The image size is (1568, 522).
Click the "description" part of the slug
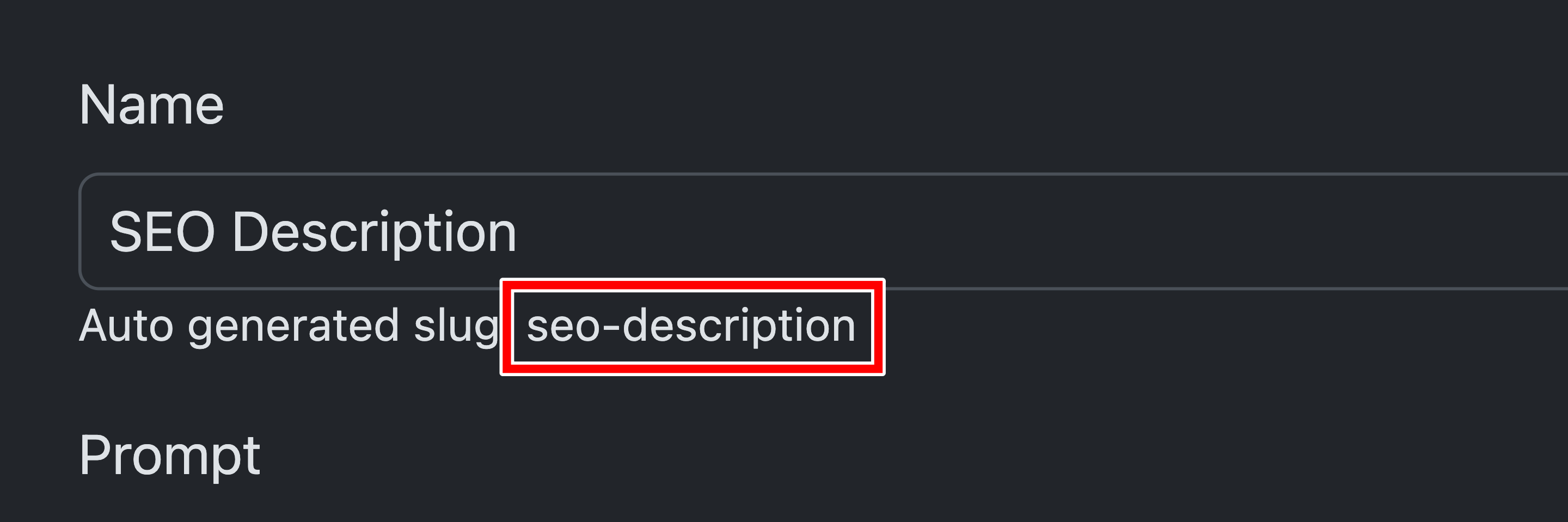click(738, 326)
